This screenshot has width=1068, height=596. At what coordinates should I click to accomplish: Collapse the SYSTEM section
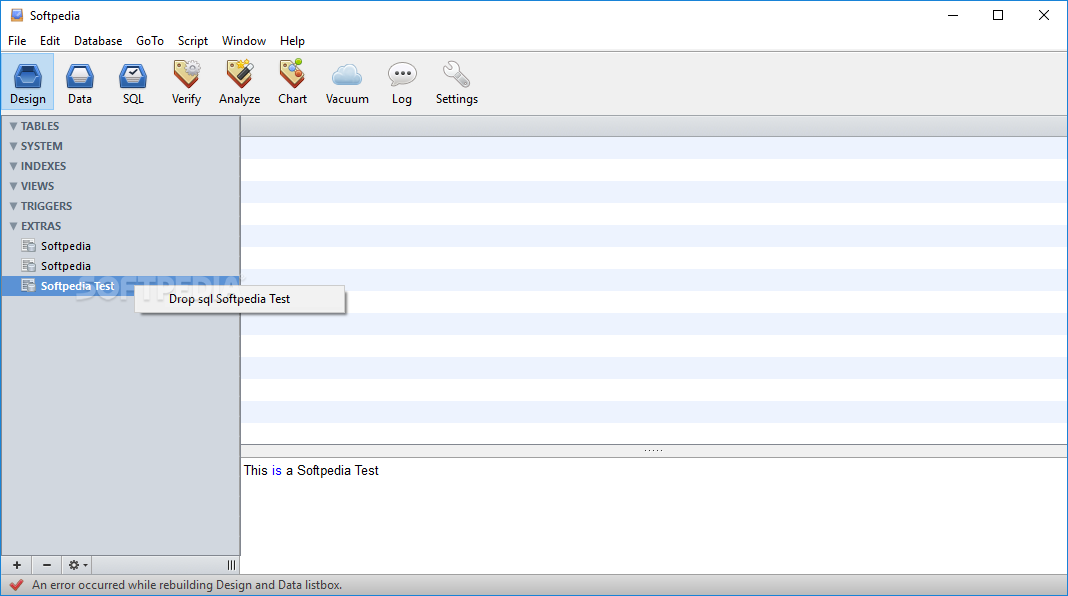(x=13, y=146)
